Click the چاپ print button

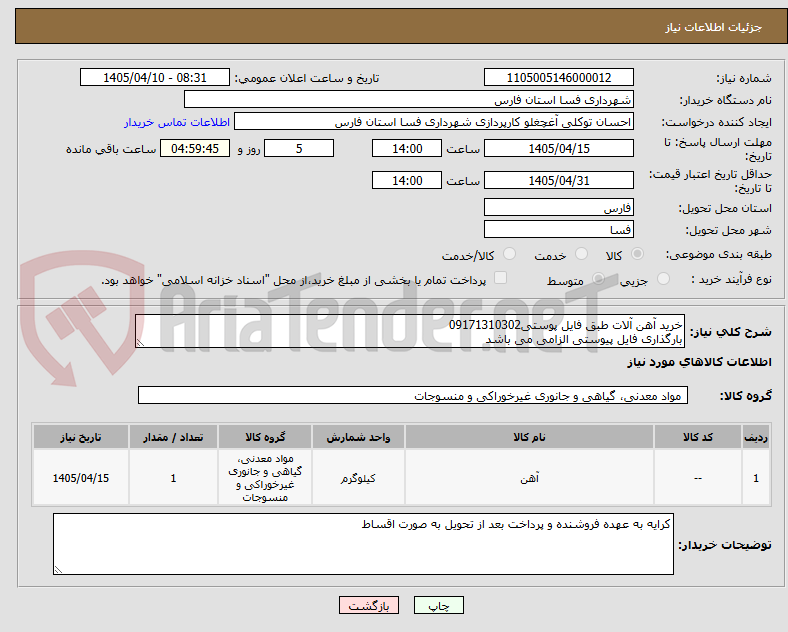tap(439, 605)
